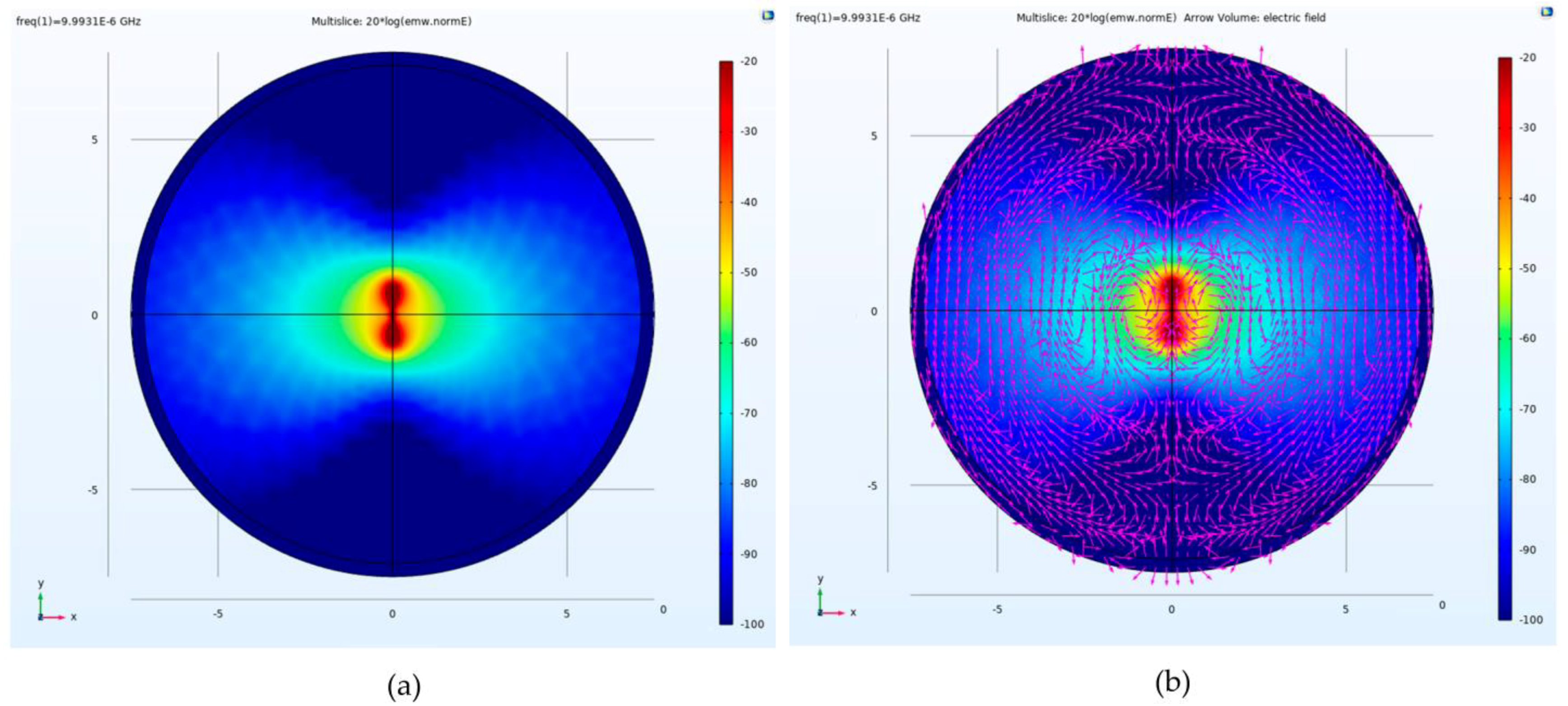Select the frequency label text in panel (a)
This screenshot has width=1568, height=706.
(78, 21)
